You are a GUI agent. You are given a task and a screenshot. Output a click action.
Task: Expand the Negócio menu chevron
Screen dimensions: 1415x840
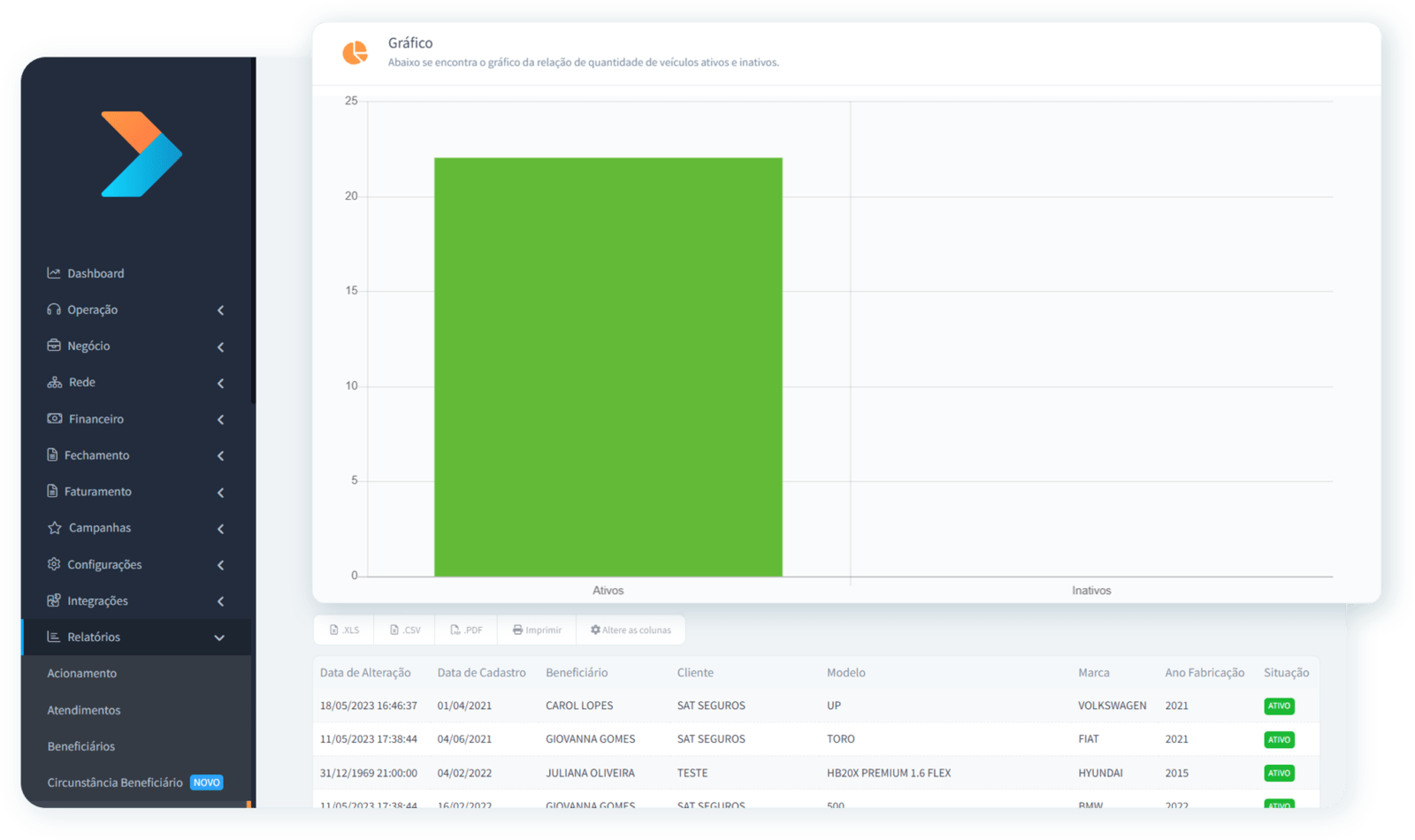(x=221, y=347)
